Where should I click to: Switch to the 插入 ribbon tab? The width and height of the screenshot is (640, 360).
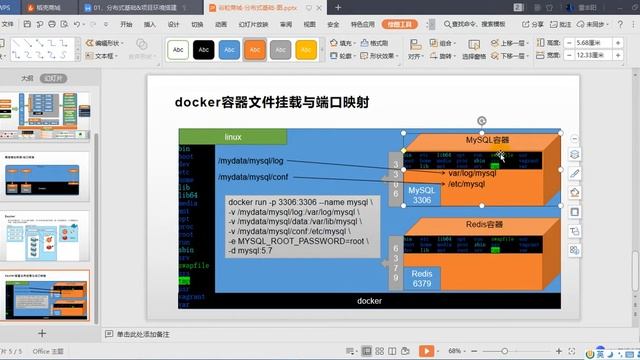150,24
